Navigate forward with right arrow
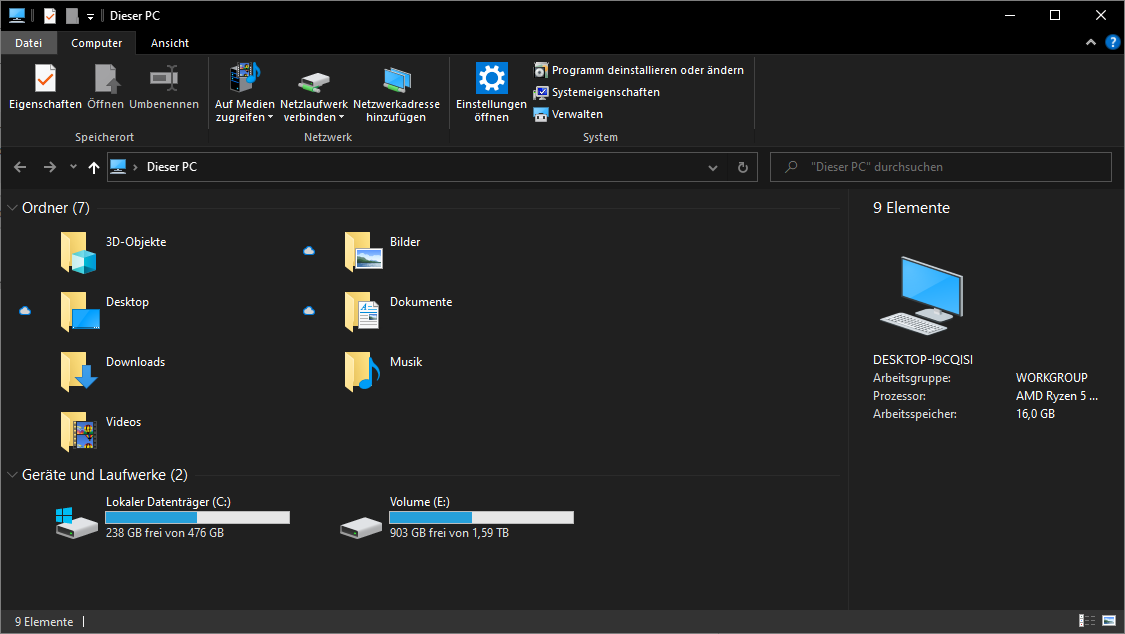This screenshot has height=634, width=1125. point(50,167)
